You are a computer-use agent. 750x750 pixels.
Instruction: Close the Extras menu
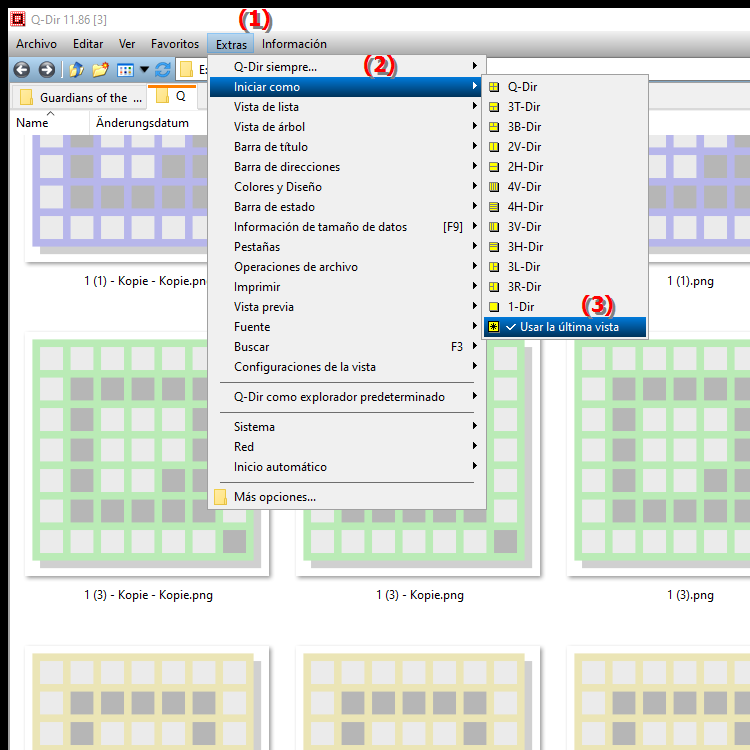point(231,44)
